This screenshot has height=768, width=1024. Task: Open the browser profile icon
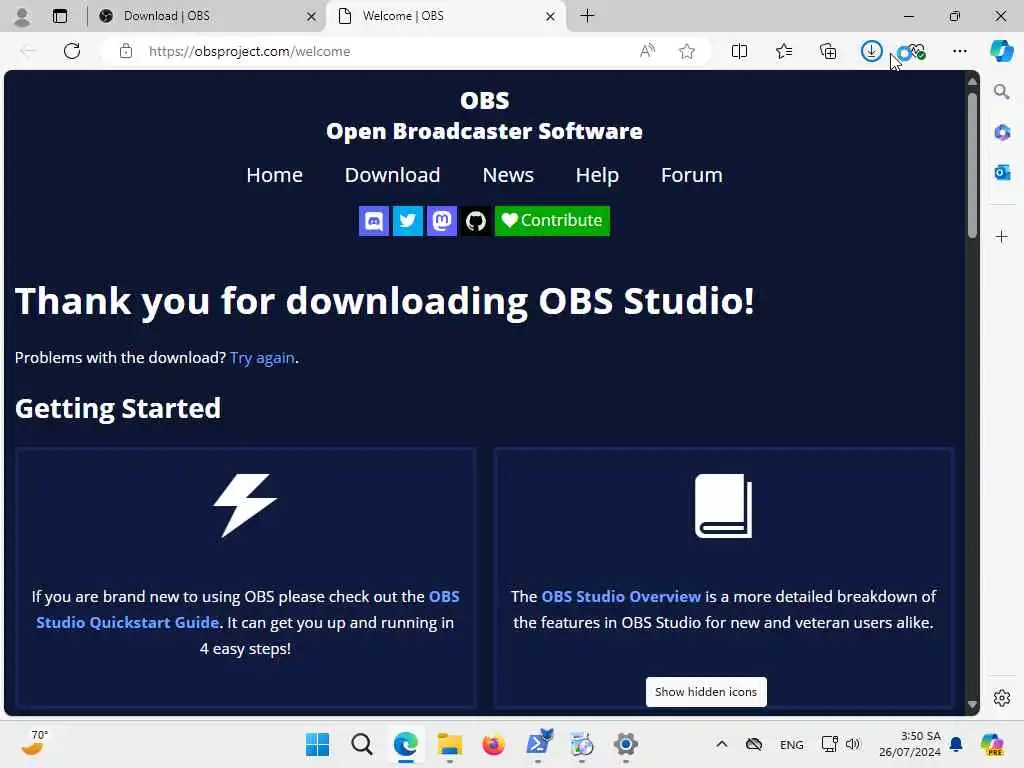pyautogui.click(x=22, y=16)
